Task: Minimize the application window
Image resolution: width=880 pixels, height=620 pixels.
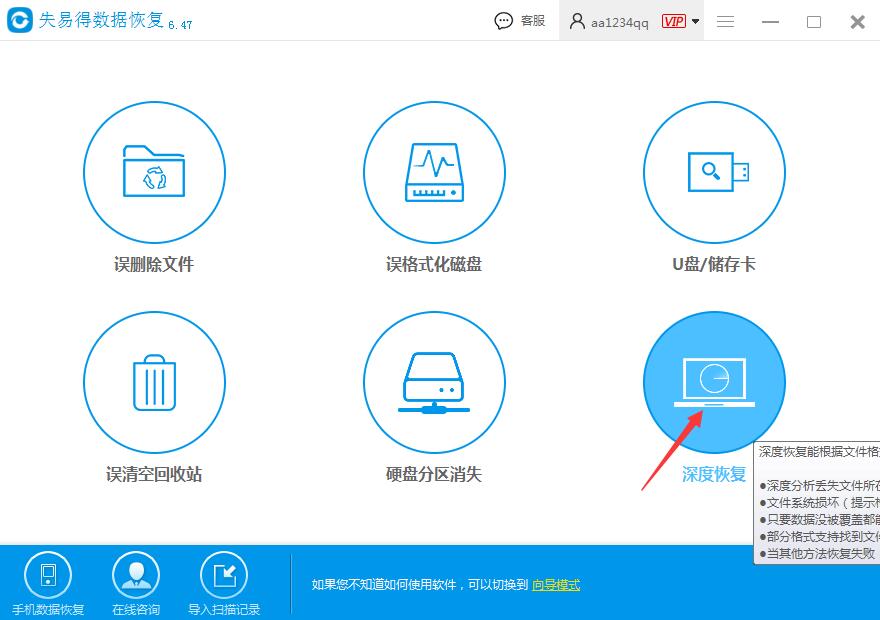Action: click(770, 22)
